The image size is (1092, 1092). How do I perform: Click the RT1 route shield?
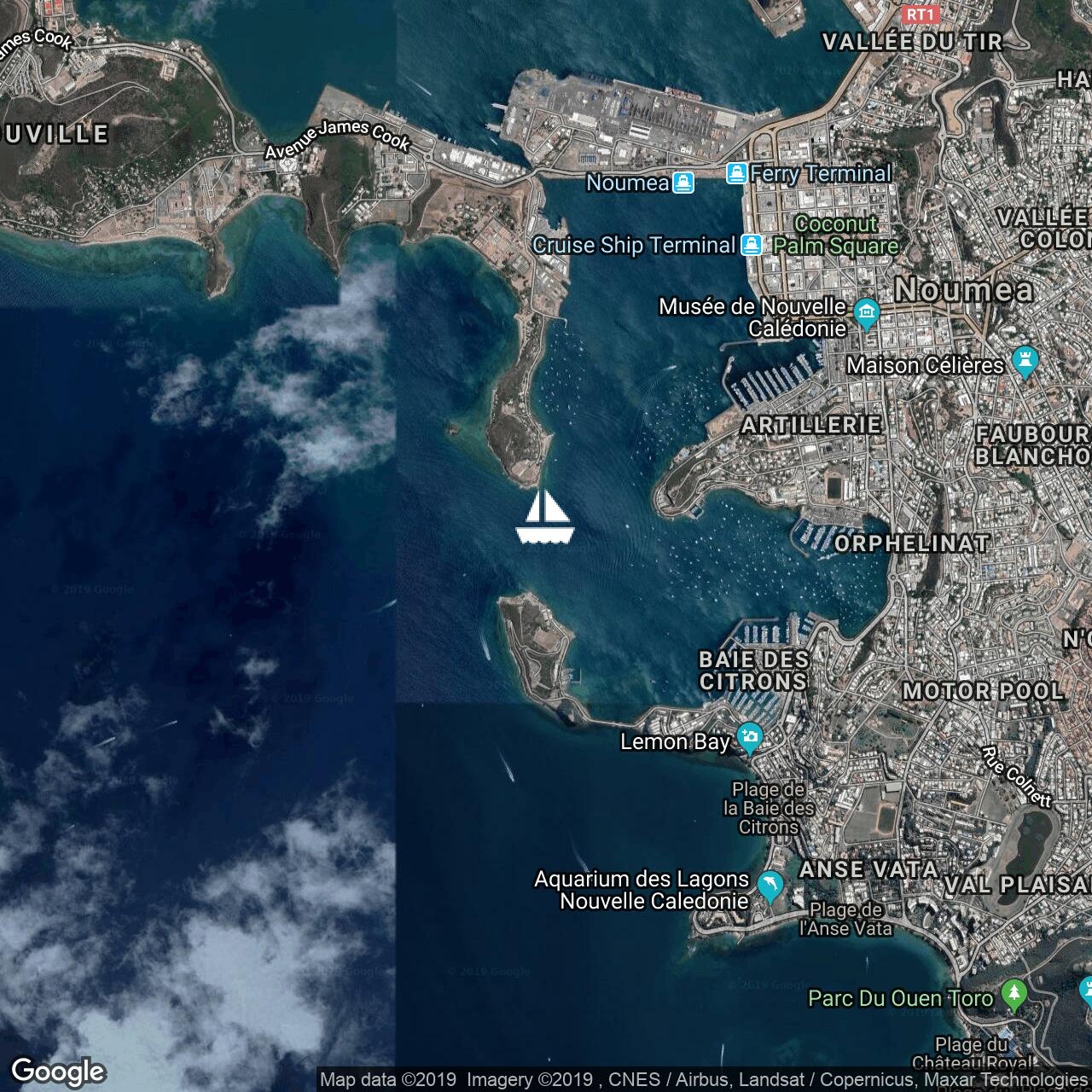point(920,15)
